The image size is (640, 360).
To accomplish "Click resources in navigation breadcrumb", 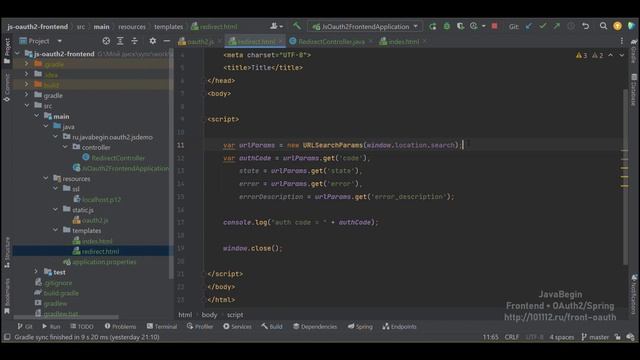I will coord(132,27).
